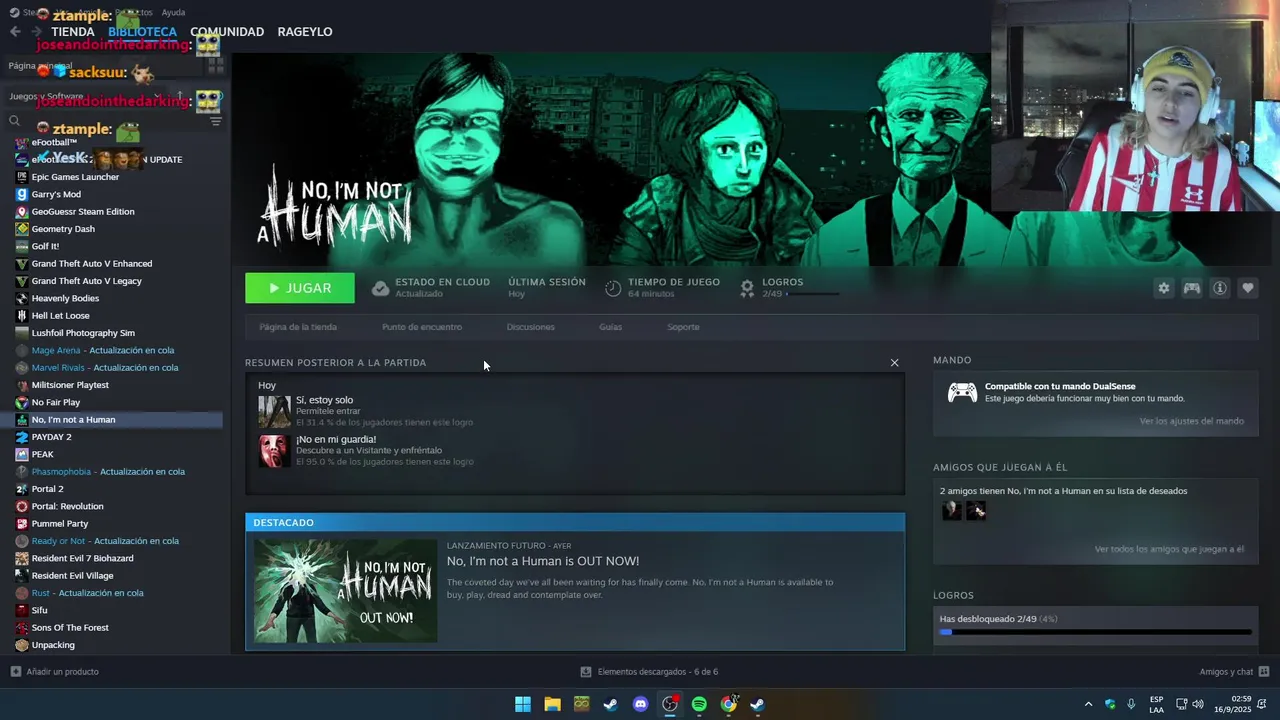Click the achievements progress bar in sidebar
Screen dimensions: 1280x720
pos(1095,632)
